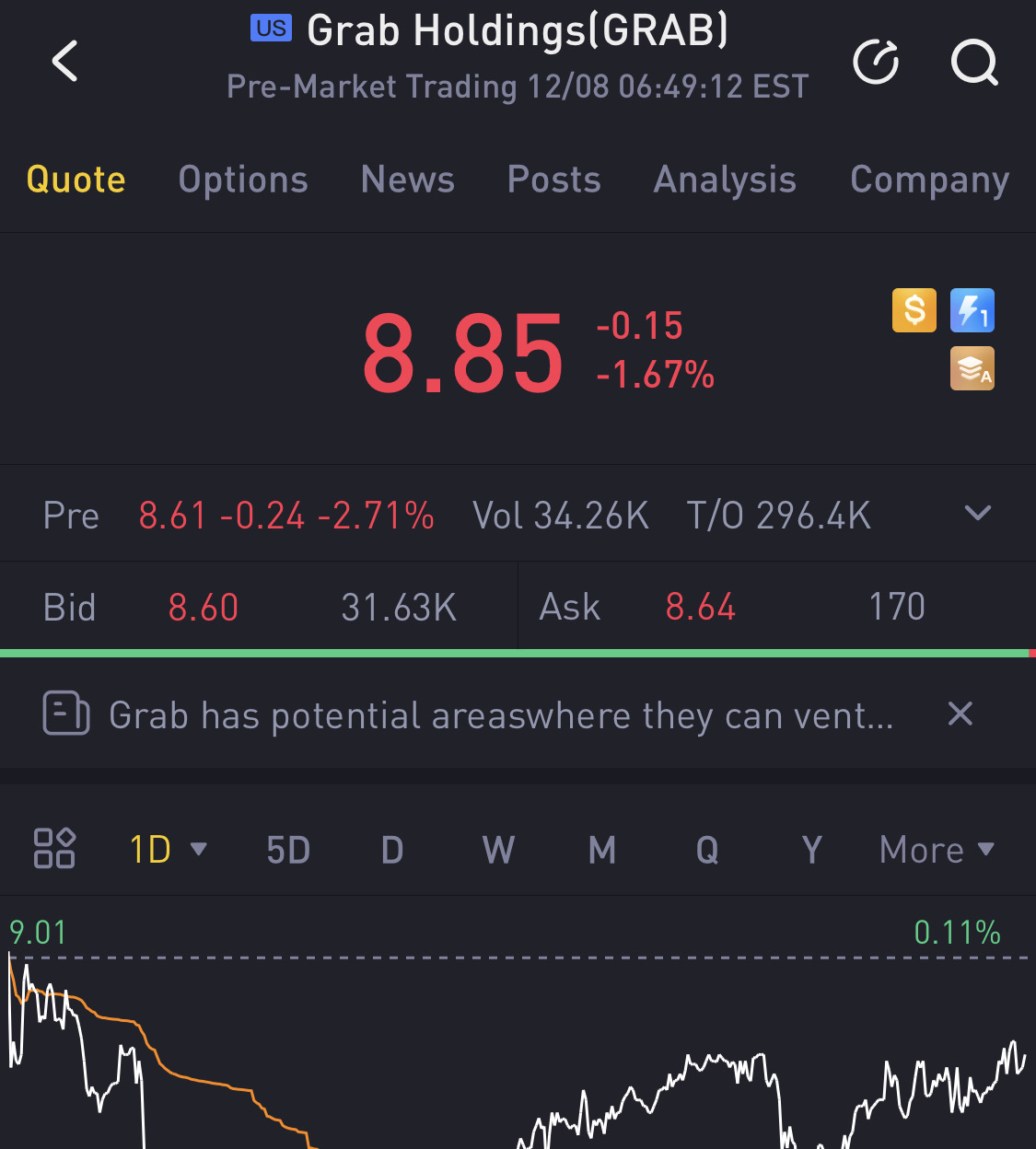Tap the green bid-ask ratio bar

tap(514, 653)
